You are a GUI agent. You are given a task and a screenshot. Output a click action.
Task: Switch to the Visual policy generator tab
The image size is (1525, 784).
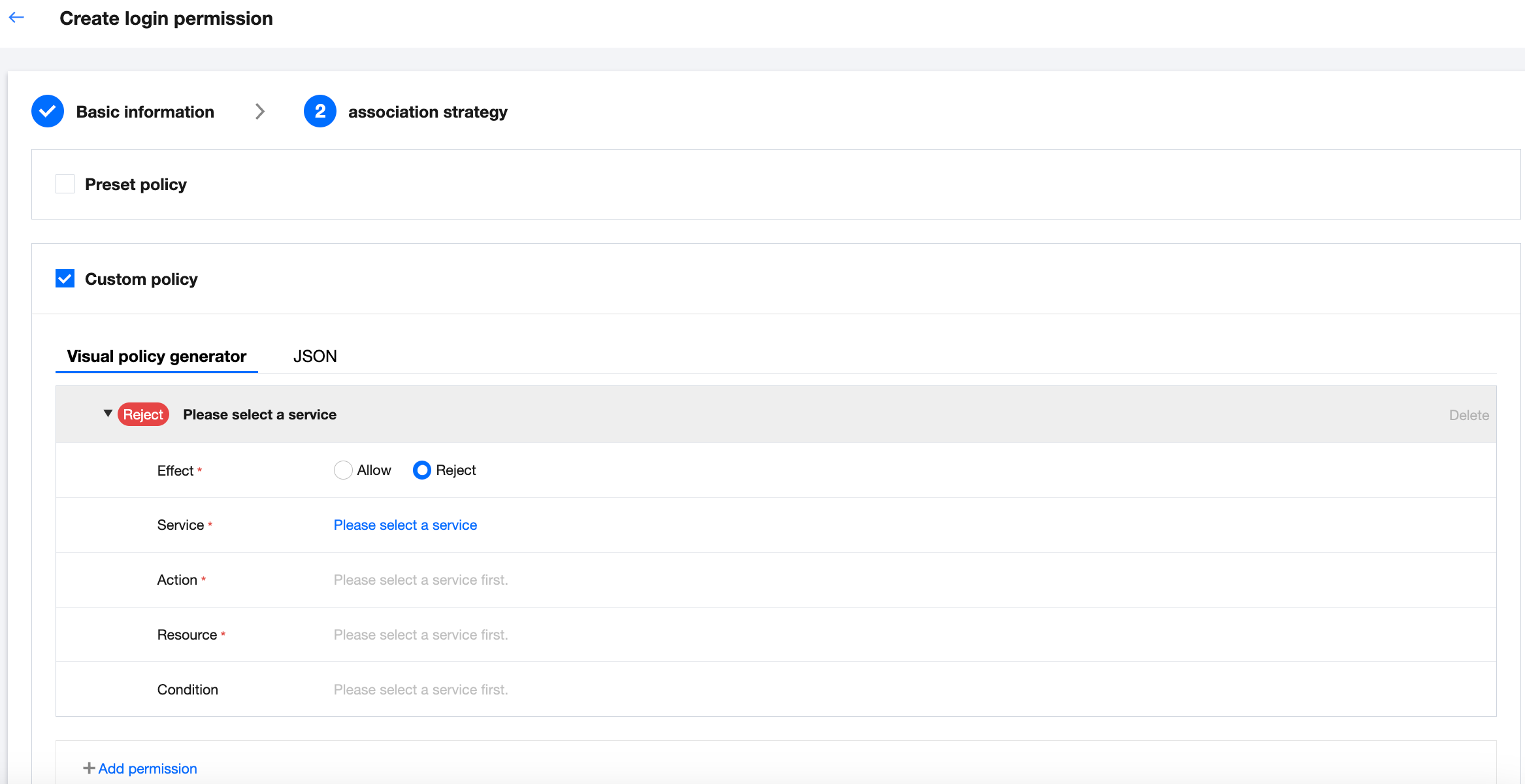tap(156, 356)
